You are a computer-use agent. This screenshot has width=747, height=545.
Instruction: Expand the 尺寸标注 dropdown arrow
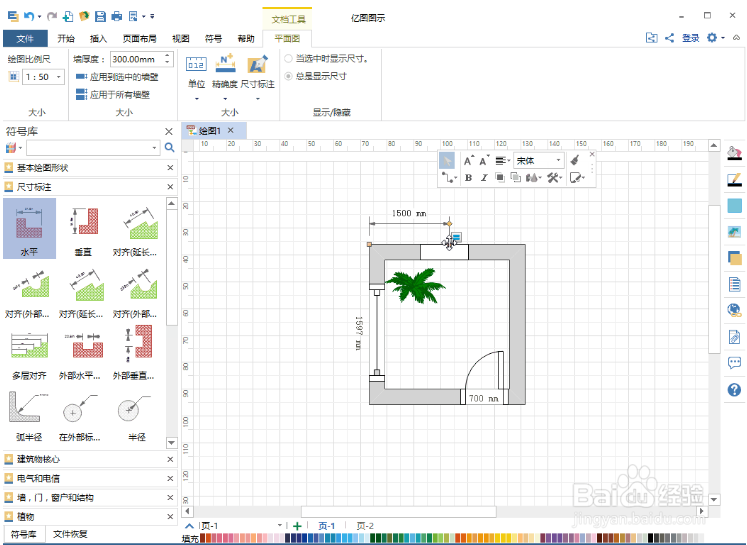click(x=258, y=99)
